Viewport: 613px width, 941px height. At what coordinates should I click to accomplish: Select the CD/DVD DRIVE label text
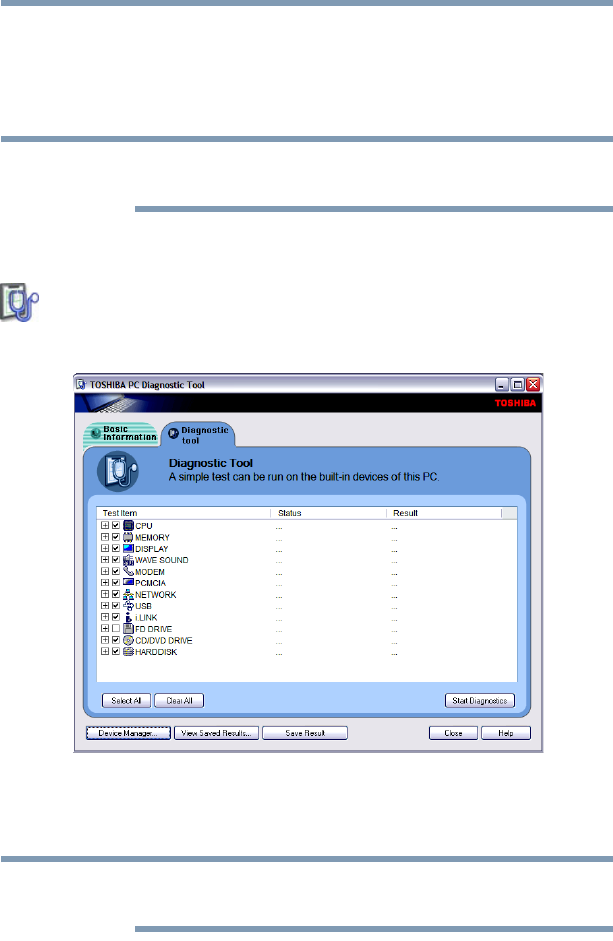click(x=164, y=640)
